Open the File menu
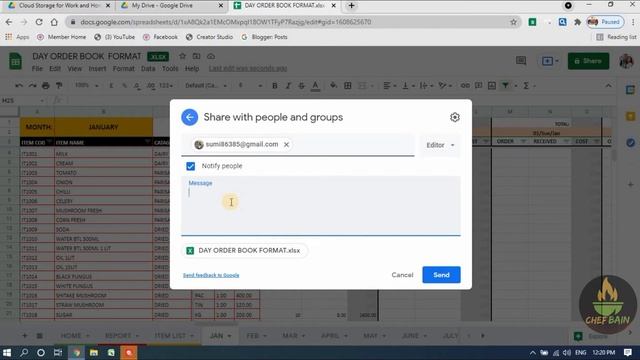The image size is (640, 360). [37, 69]
